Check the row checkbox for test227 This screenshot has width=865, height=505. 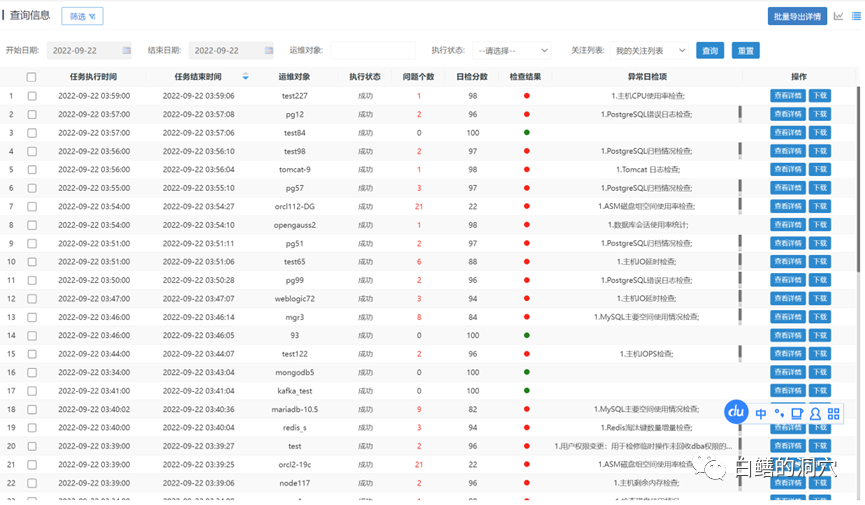point(32,96)
